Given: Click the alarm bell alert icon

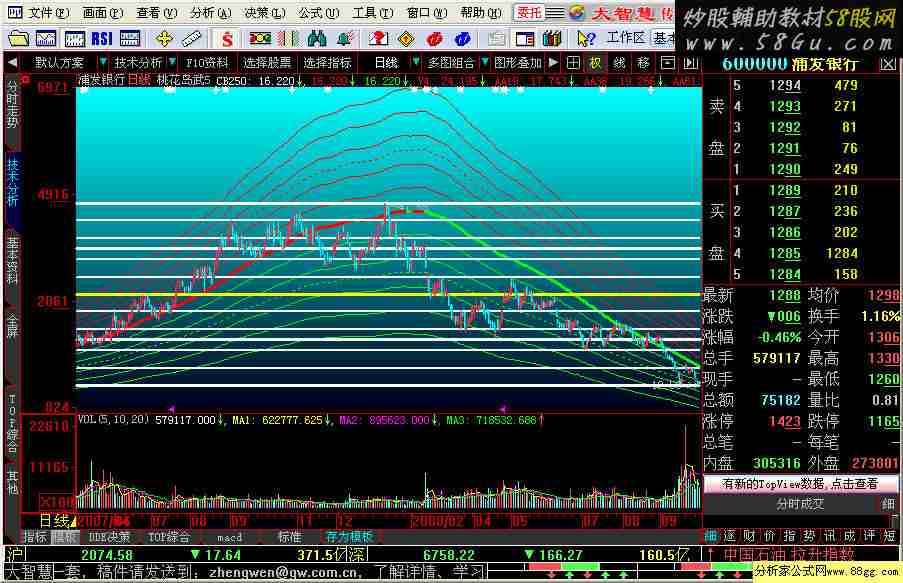Looking at the screenshot, I should point(345,39).
